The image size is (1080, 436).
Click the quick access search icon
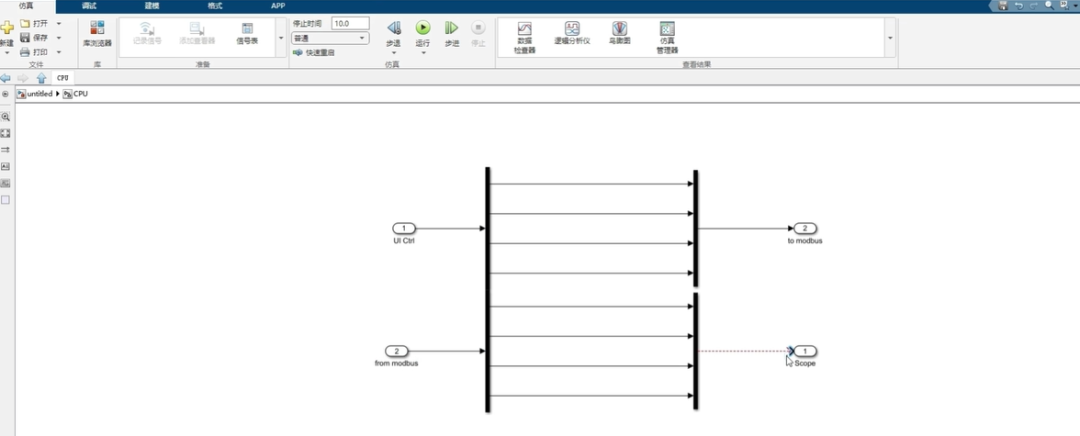tap(1049, 6)
